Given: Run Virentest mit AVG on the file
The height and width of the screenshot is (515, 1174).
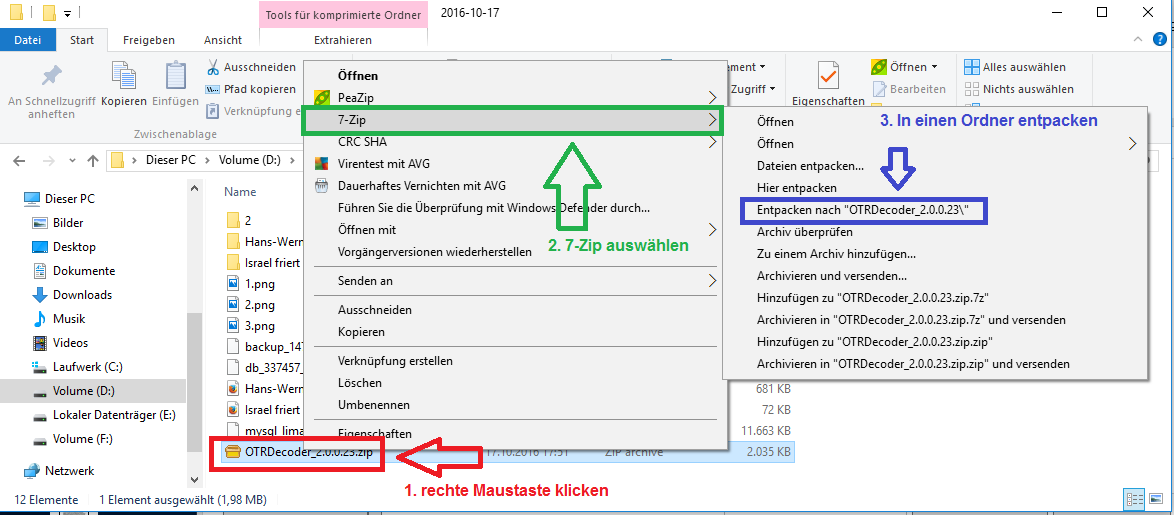Looking at the screenshot, I should [384, 164].
